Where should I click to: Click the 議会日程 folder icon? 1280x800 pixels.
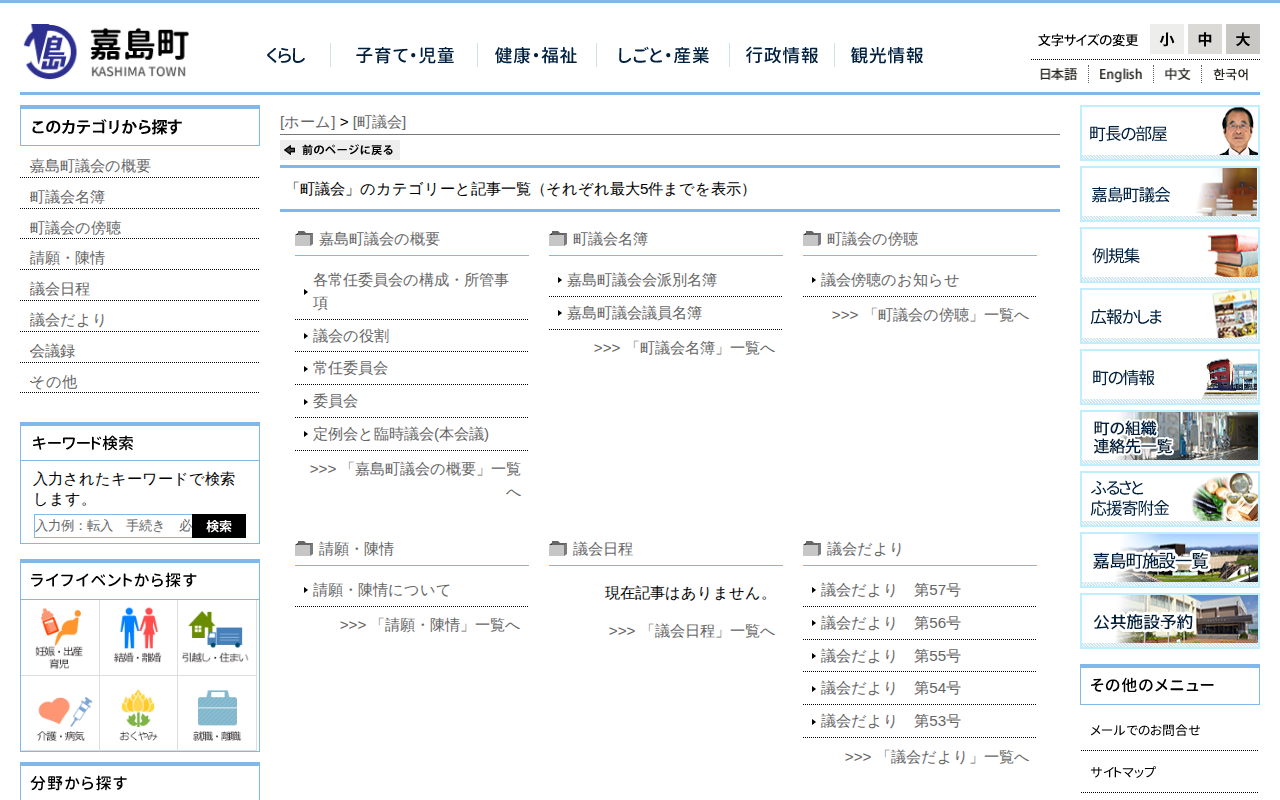[558, 549]
